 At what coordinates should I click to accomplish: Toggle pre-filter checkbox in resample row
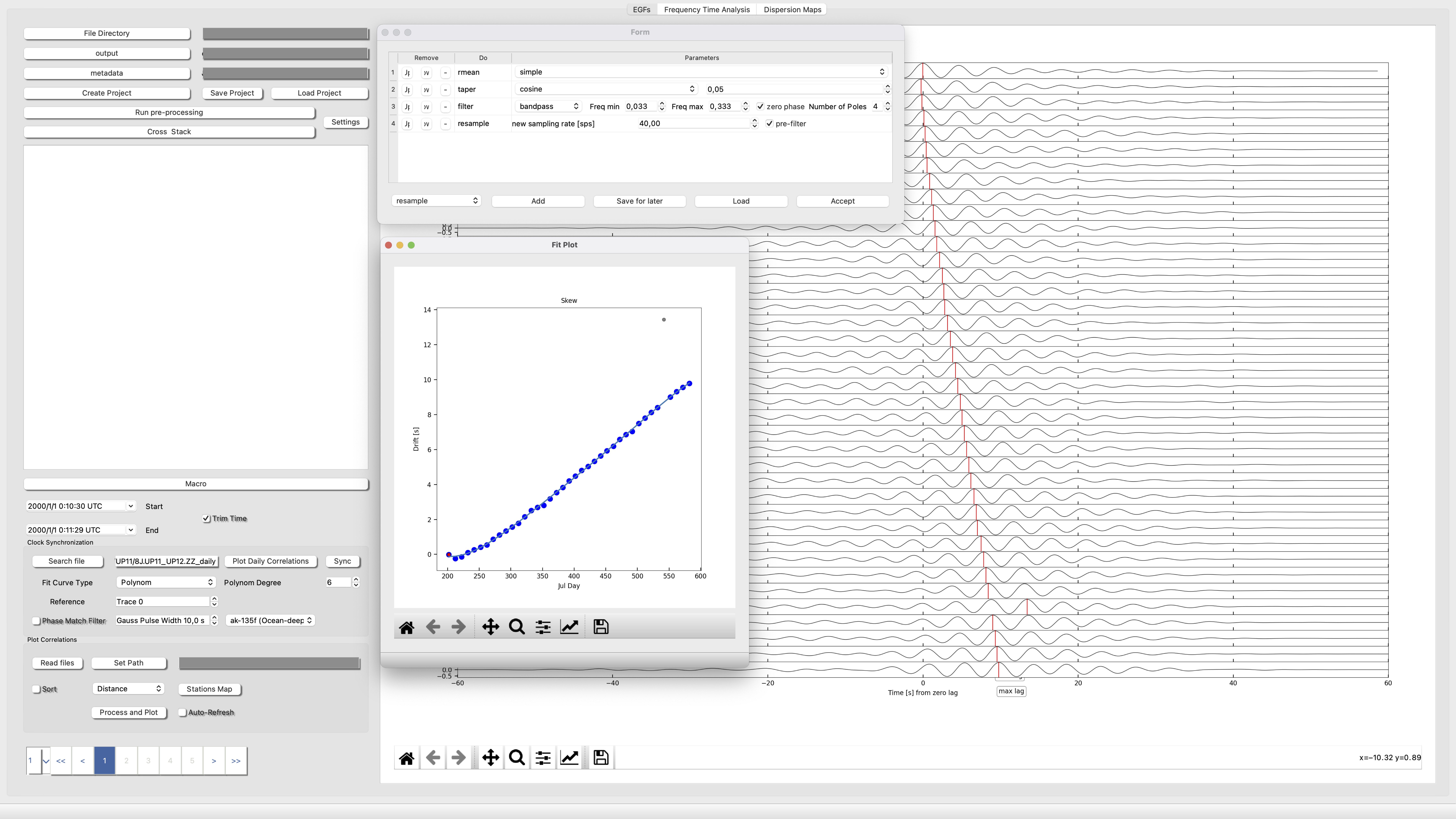(x=769, y=124)
